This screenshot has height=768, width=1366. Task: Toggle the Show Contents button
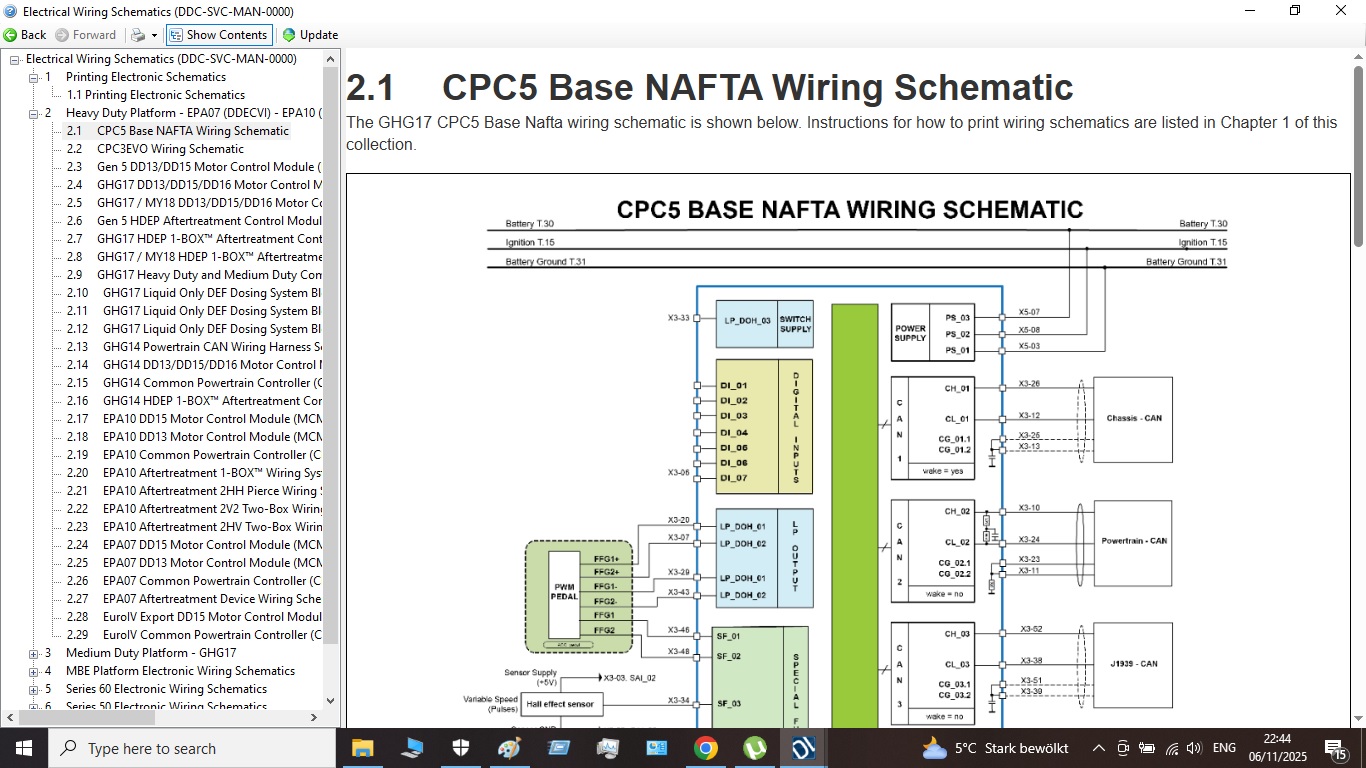[x=217, y=35]
